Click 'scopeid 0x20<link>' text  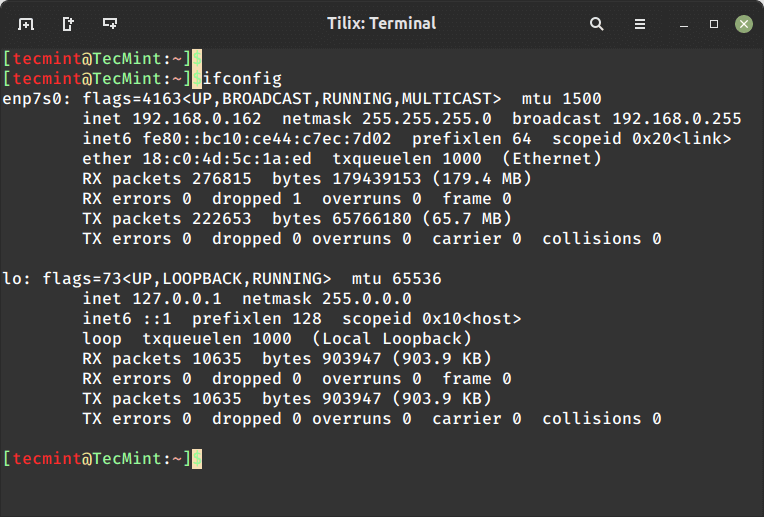[642, 139]
